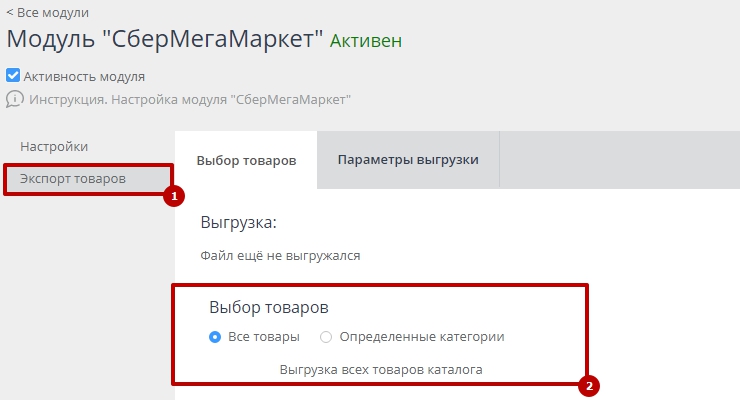
Task: Open the instruction link for module setup
Action: 190,100
